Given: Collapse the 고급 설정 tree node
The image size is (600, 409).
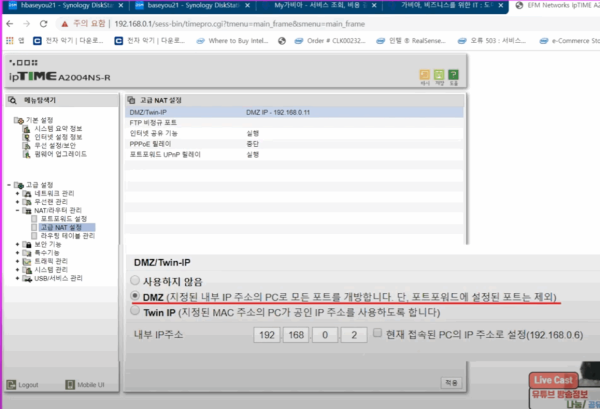Looking at the screenshot, I should point(9,185).
